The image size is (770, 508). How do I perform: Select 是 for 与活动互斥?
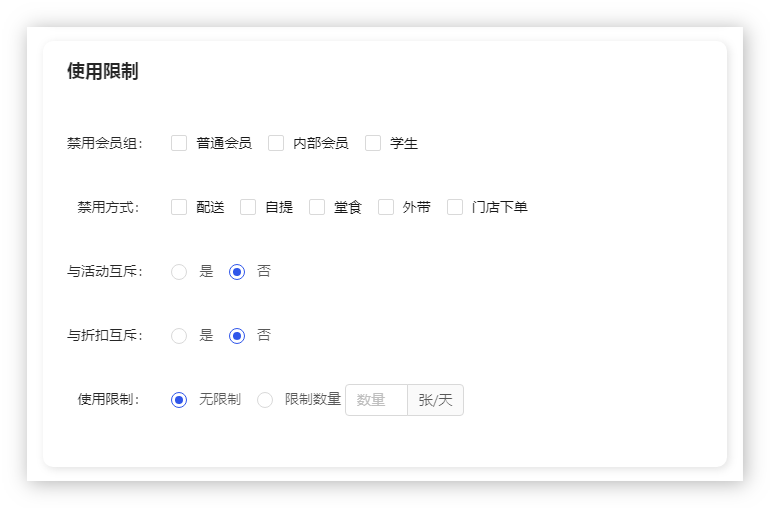click(x=179, y=271)
